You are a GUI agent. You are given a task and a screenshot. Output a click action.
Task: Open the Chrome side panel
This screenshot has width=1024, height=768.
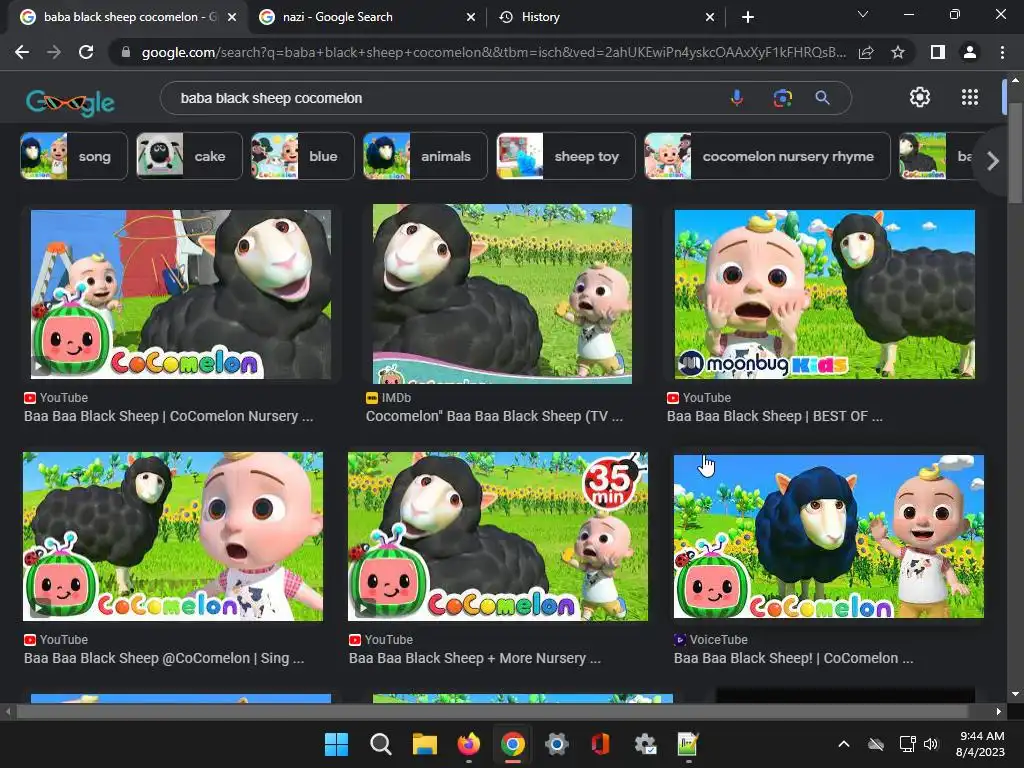coord(938,52)
